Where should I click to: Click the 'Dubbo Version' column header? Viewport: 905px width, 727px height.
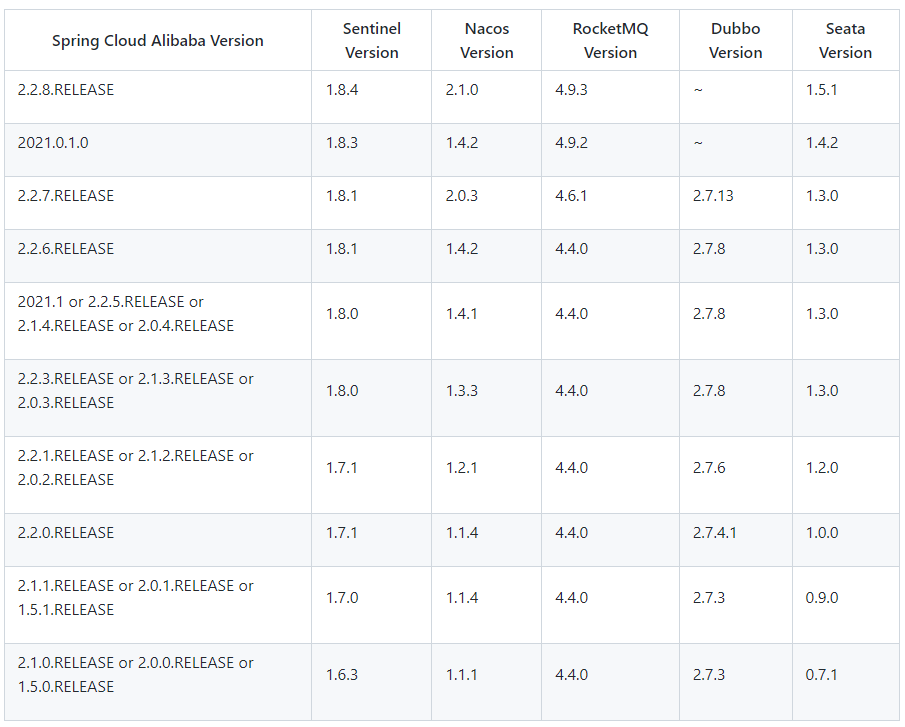click(x=735, y=40)
